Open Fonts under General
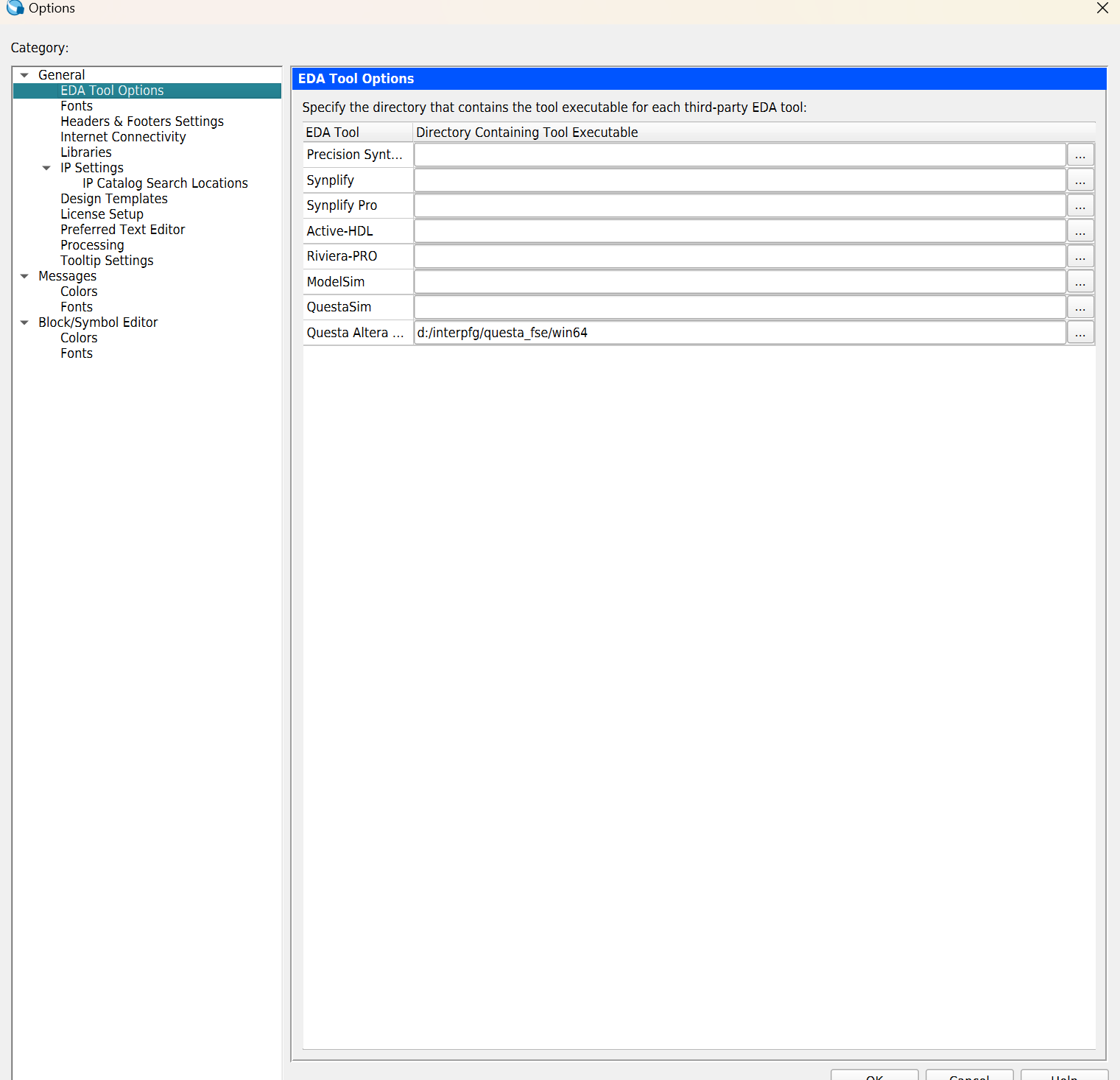 pyautogui.click(x=77, y=106)
